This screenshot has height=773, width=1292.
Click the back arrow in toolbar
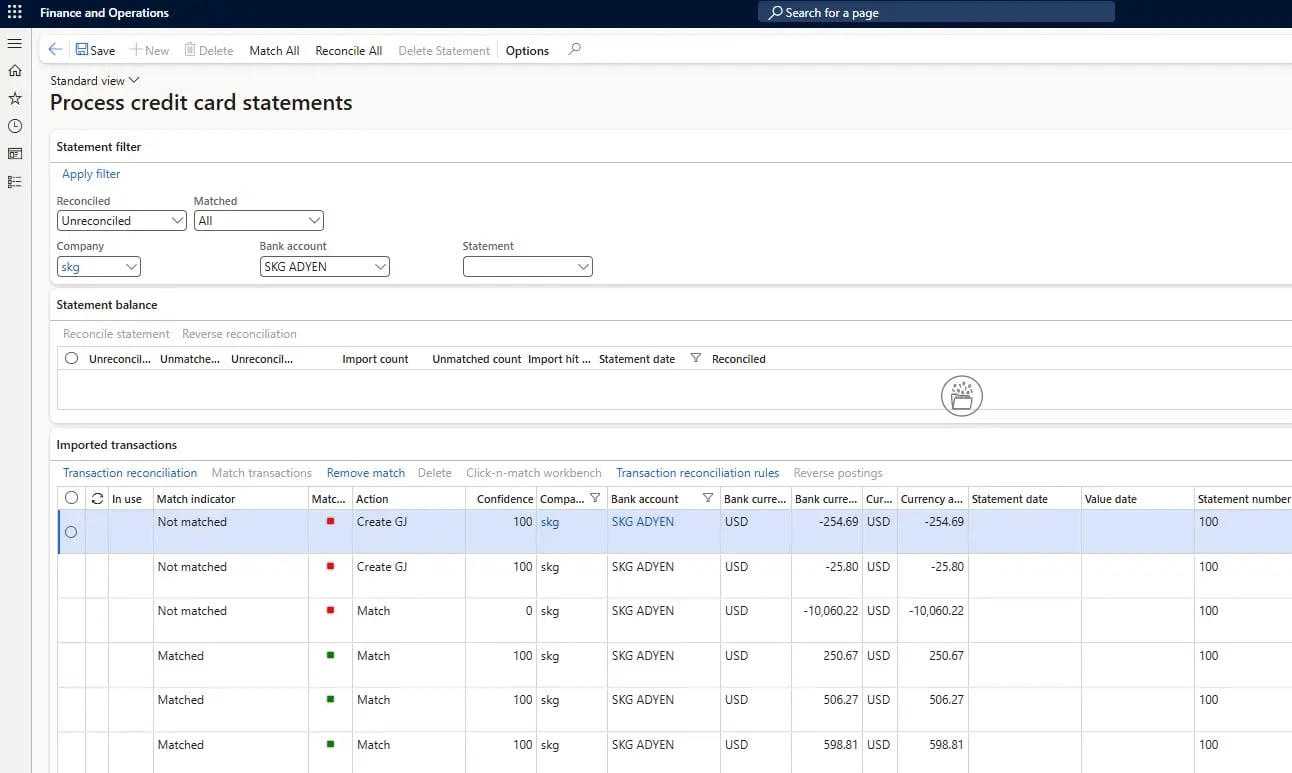click(55, 50)
